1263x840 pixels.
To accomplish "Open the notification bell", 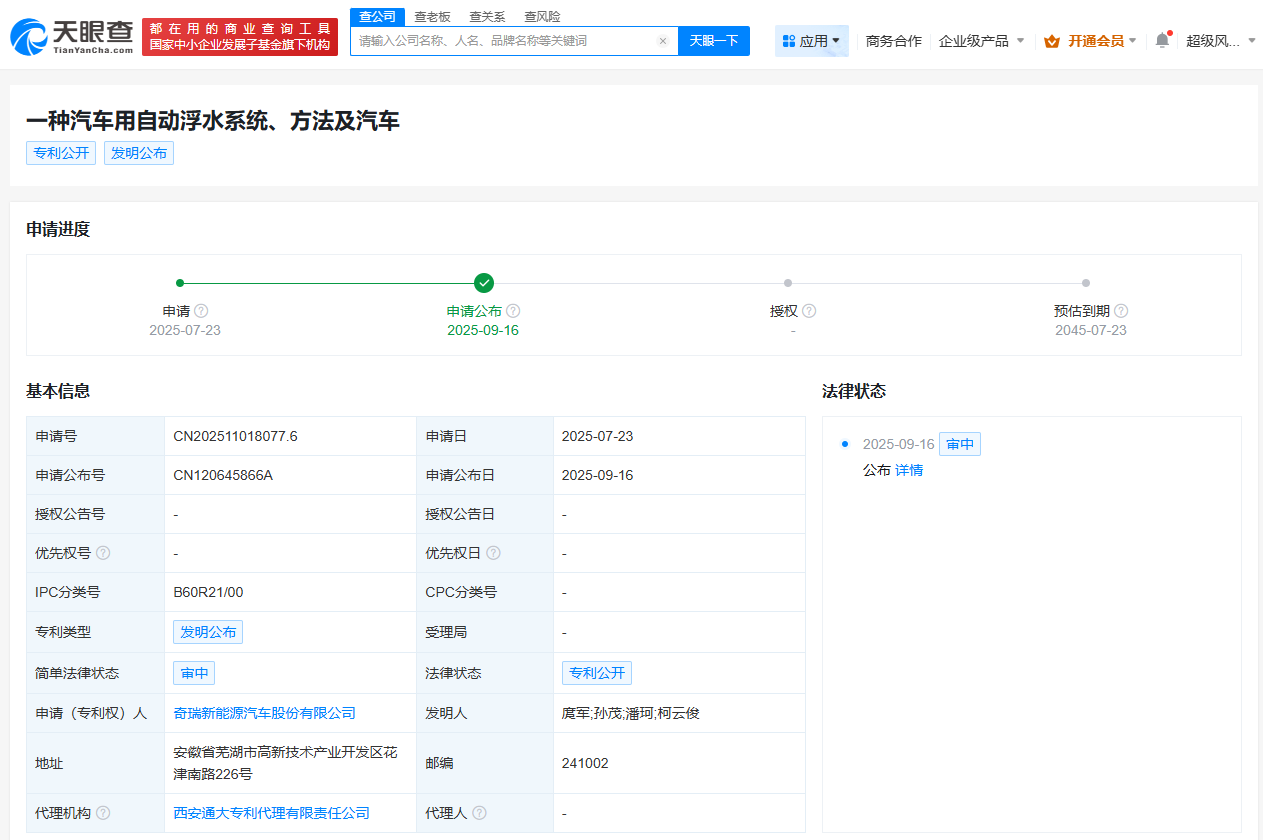I will pos(1161,41).
